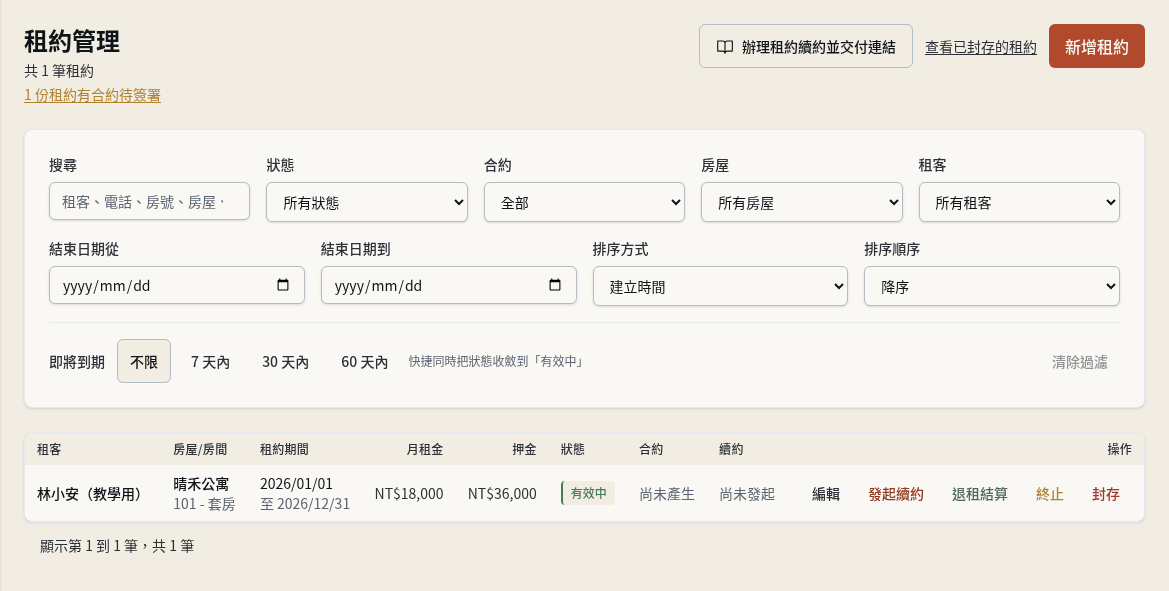
Task: Click 發起續約 for 林小安 lease
Action: coord(896,493)
